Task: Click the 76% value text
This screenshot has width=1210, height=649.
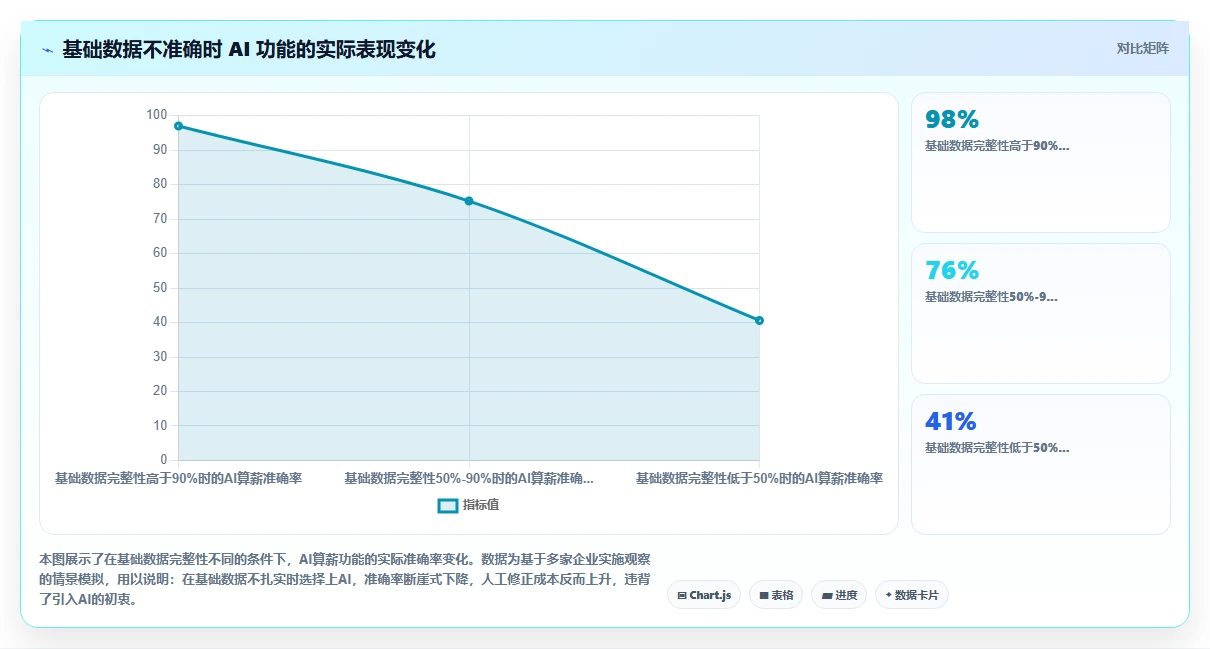Action: pyautogui.click(x=952, y=270)
